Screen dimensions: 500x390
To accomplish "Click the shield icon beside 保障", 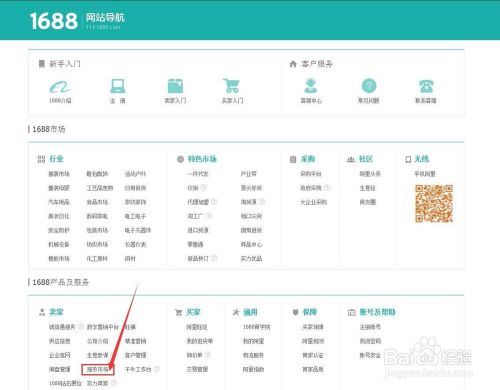I will 295,312.
